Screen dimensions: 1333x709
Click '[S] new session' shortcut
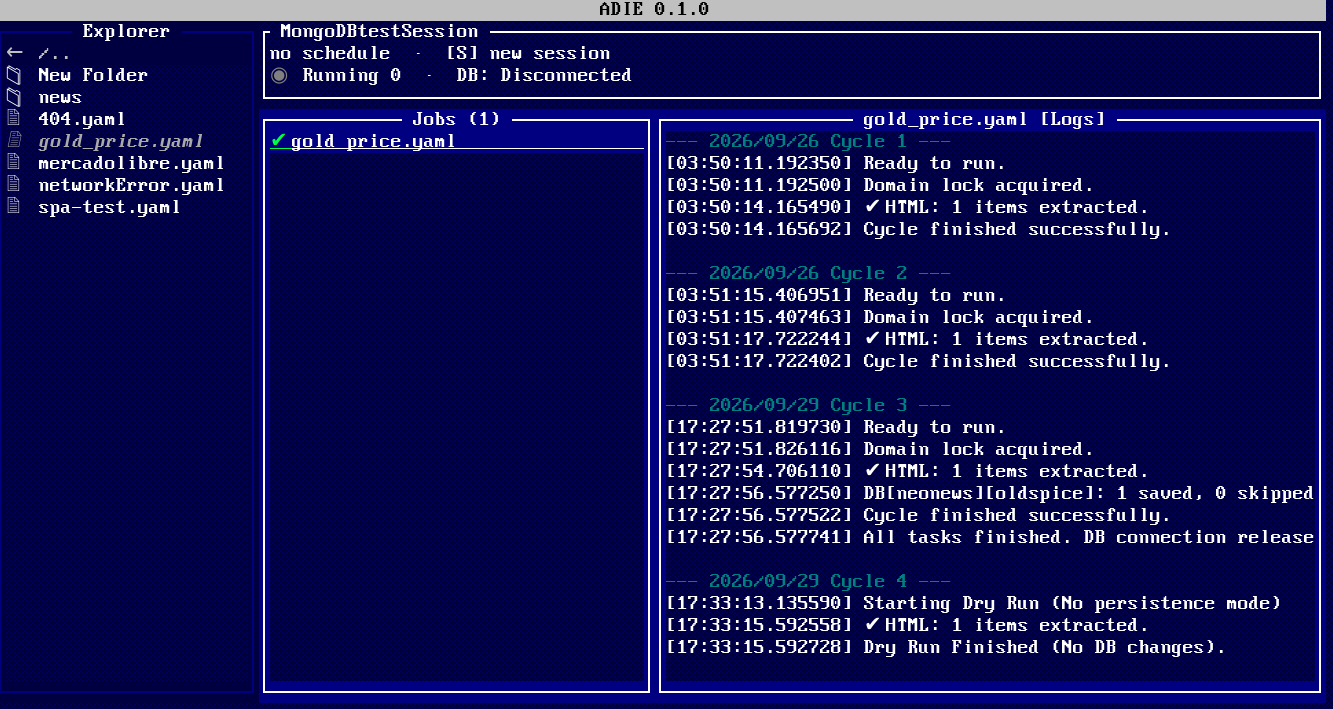(x=528, y=53)
